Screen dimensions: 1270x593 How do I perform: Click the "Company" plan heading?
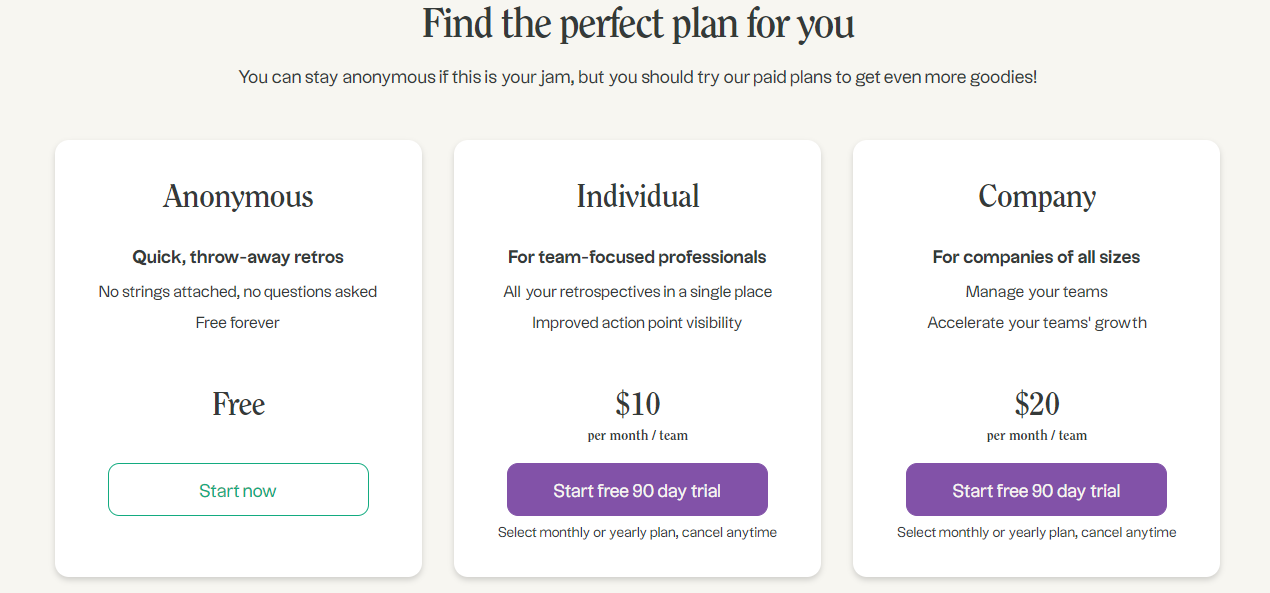[x=1036, y=196]
